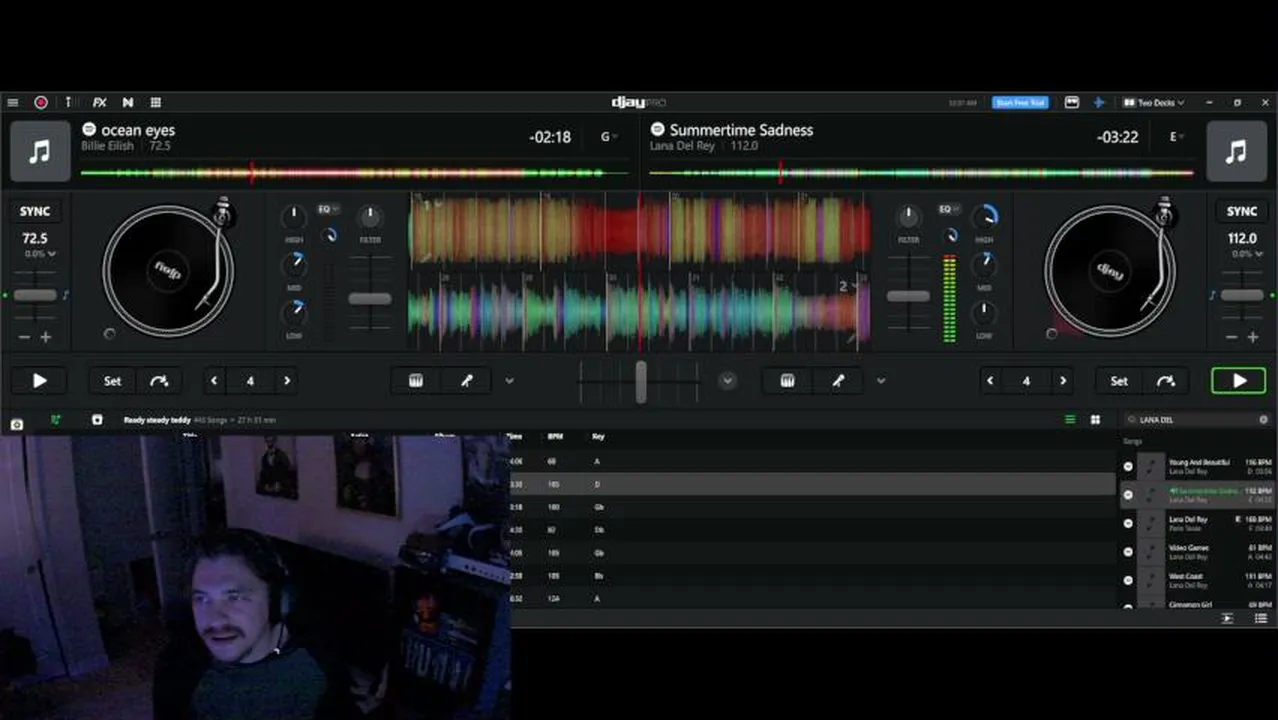Jump to cue point on right deck
Viewport: 1278px width, 720px height.
coord(1166,381)
